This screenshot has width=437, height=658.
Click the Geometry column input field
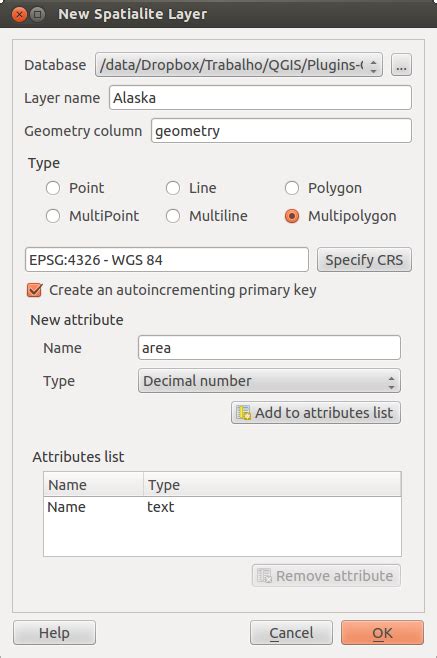pyautogui.click(x=281, y=131)
